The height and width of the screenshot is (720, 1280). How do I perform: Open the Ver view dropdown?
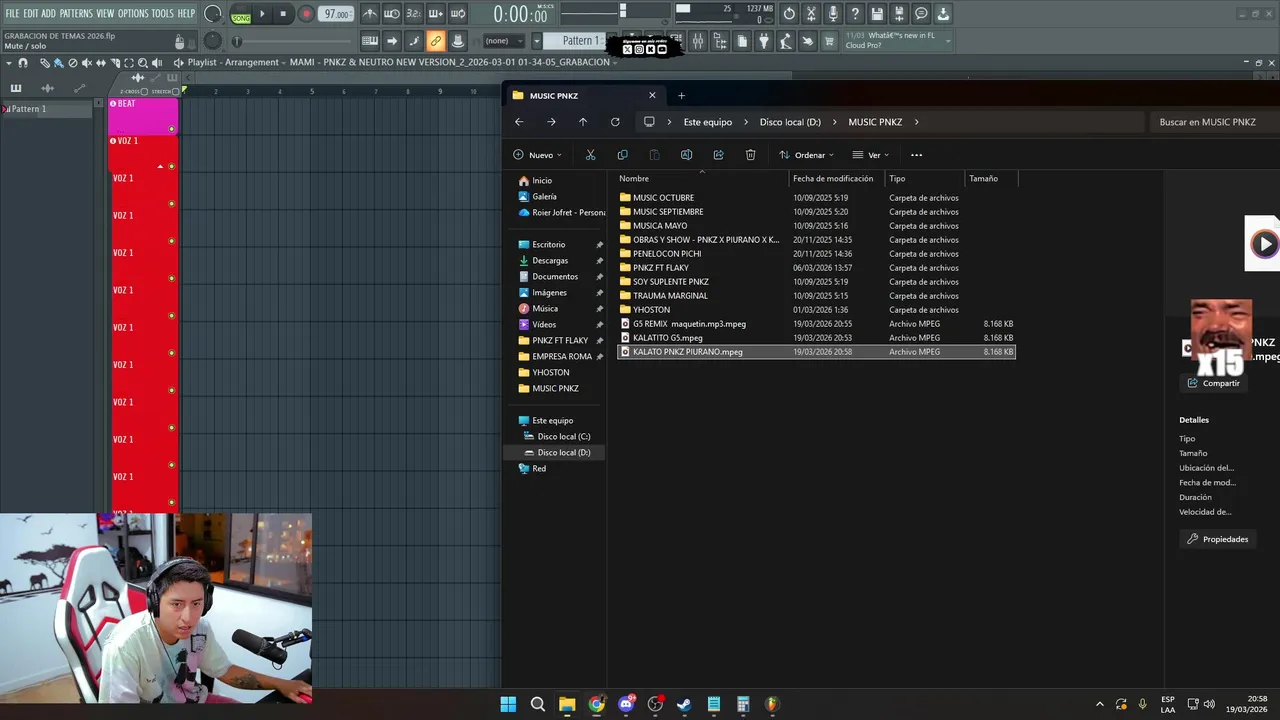pos(871,155)
